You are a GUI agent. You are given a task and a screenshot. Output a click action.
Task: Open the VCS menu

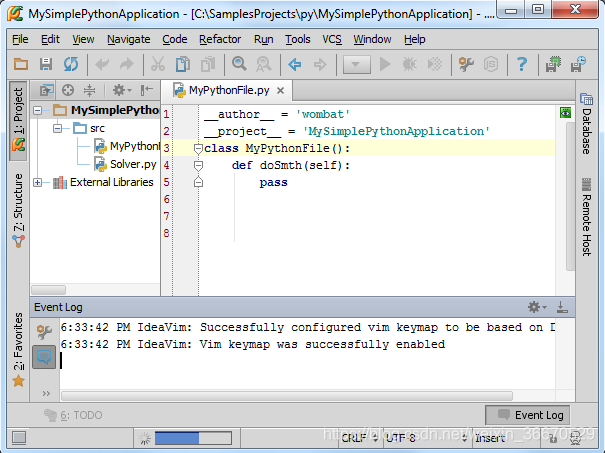[332, 39]
